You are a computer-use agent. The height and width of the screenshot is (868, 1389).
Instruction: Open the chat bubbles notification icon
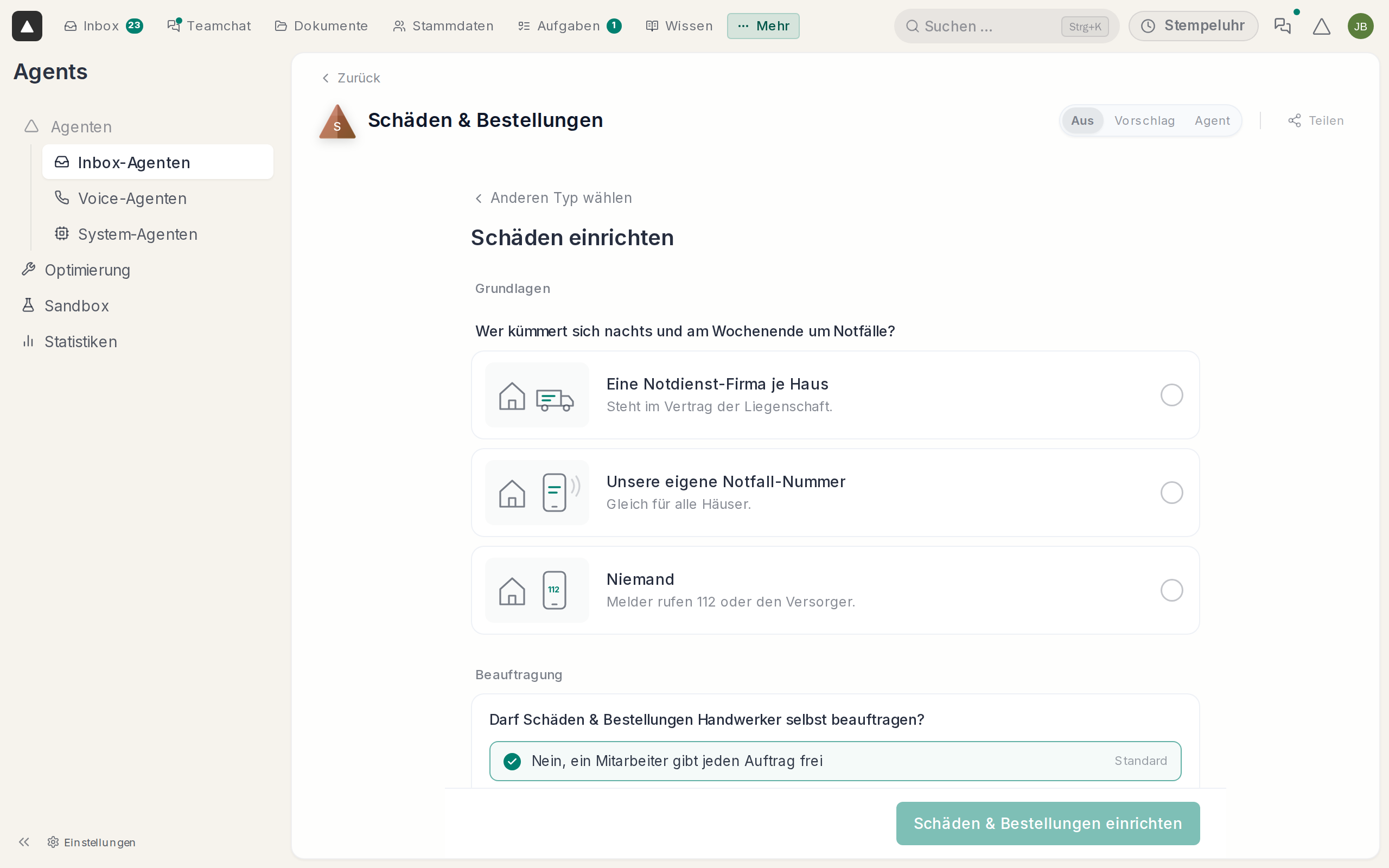click(1282, 26)
